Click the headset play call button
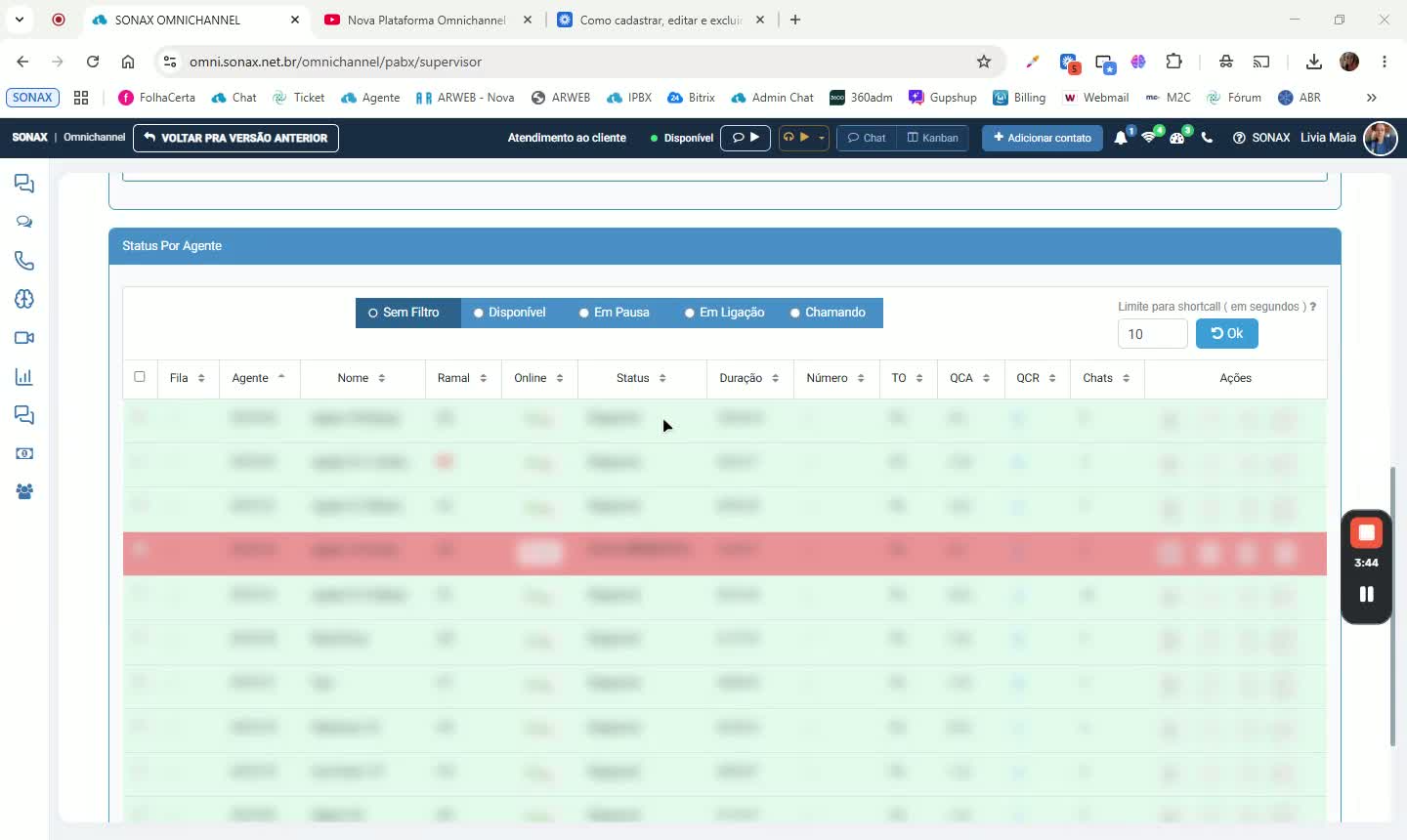1407x840 pixels. 795,138
